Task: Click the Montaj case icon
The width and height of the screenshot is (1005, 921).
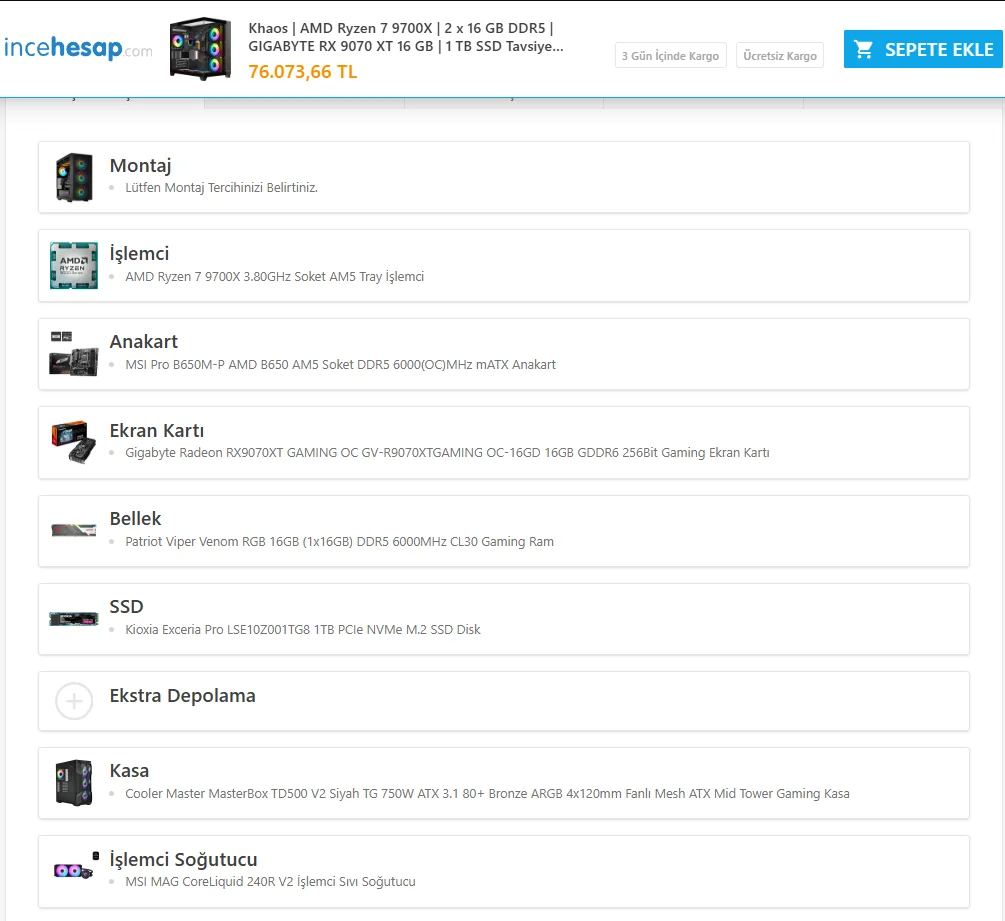Action: click(x=74, y=178)
